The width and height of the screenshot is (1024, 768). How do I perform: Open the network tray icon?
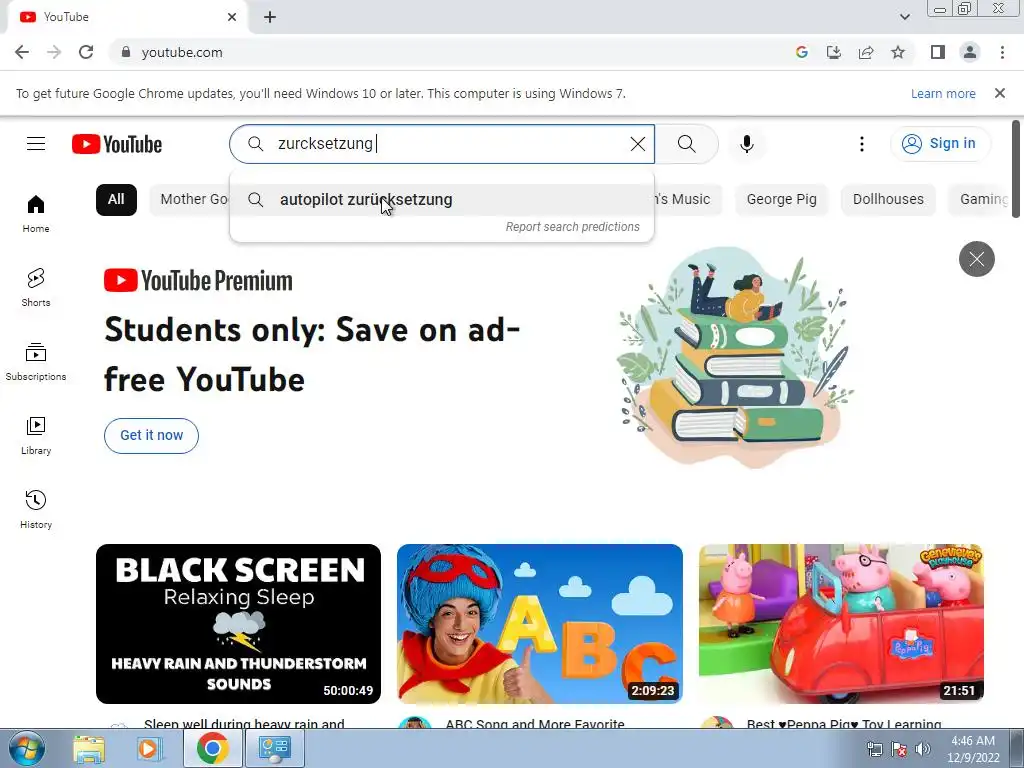pos(875,749)
